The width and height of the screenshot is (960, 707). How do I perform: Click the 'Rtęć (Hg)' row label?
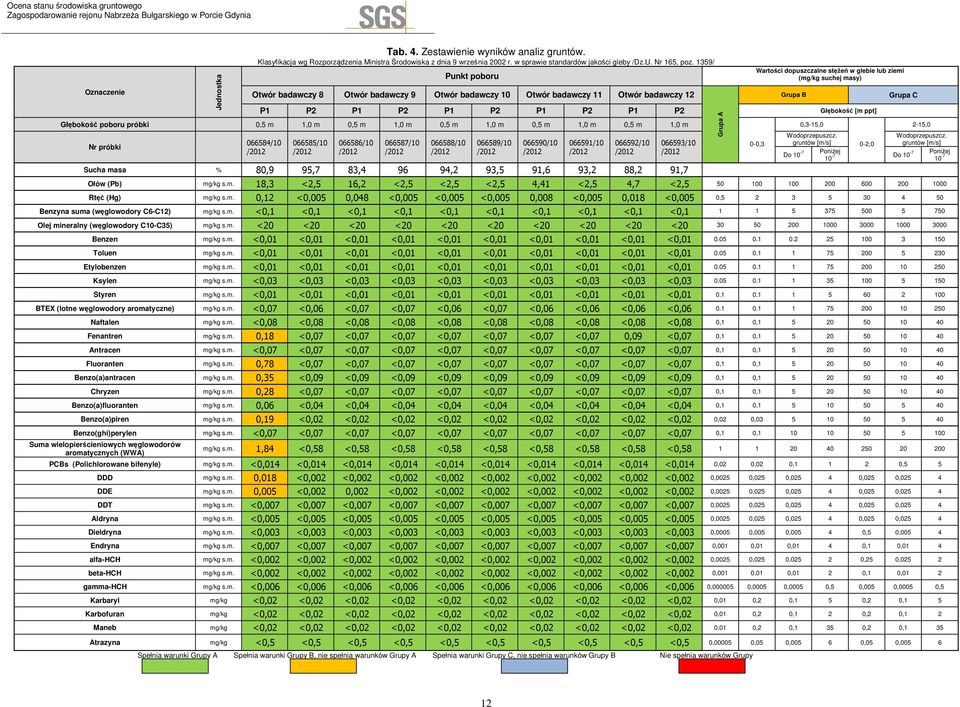click(105, 198)
